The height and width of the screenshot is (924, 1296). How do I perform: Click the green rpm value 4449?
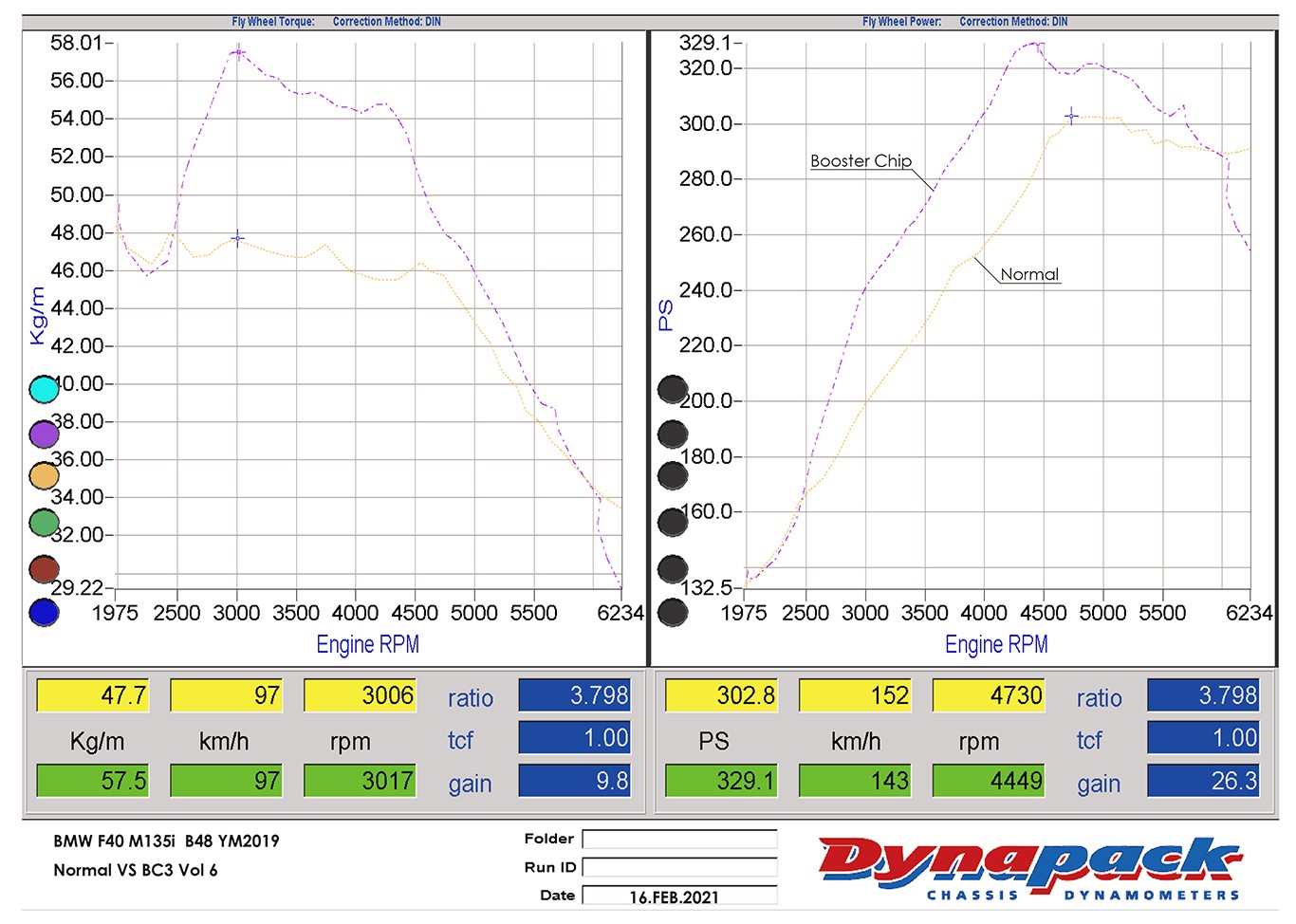pyautogui.click(x=989, y=781)
